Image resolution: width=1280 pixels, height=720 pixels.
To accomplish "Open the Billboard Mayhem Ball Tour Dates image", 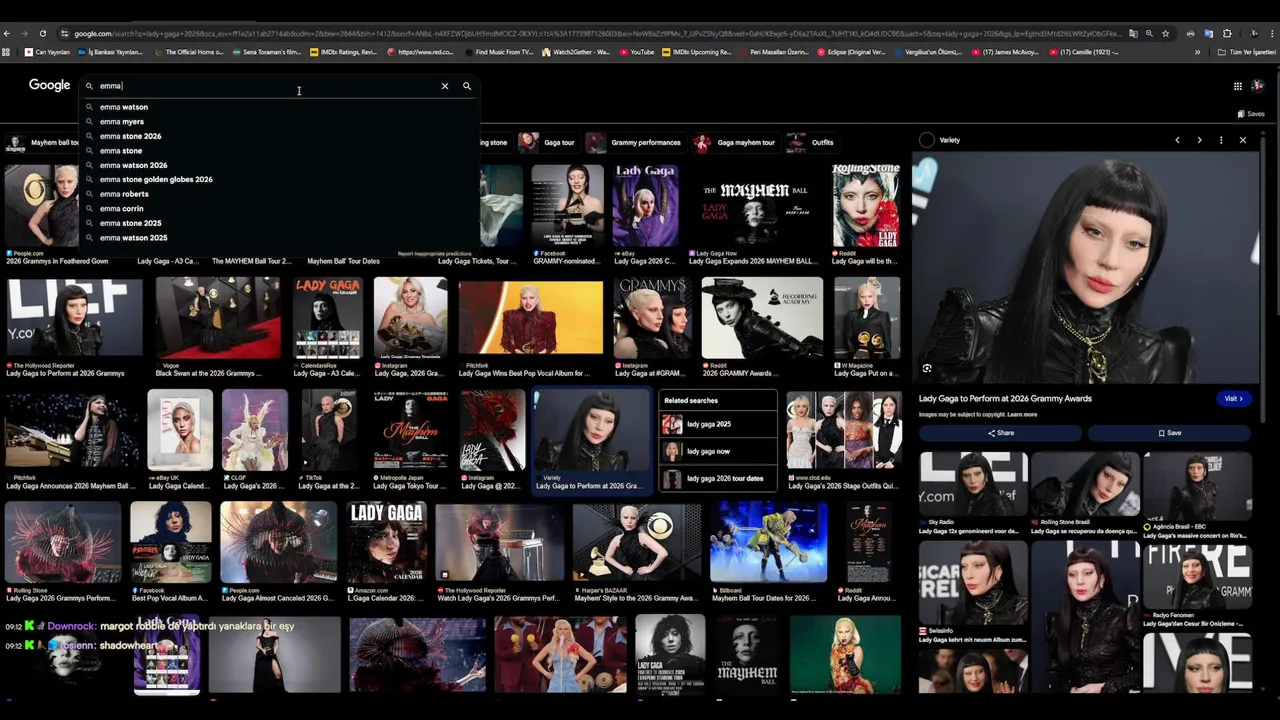I will [x=768, y=541].
